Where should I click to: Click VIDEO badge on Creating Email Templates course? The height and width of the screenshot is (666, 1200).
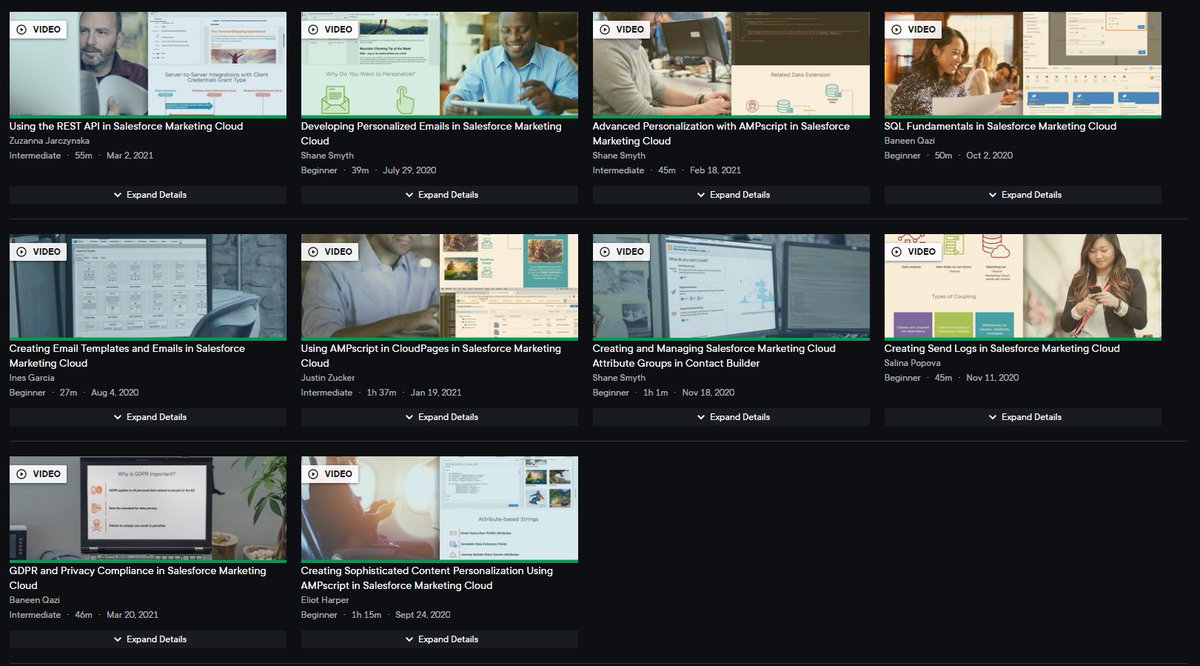coord(39,252)
